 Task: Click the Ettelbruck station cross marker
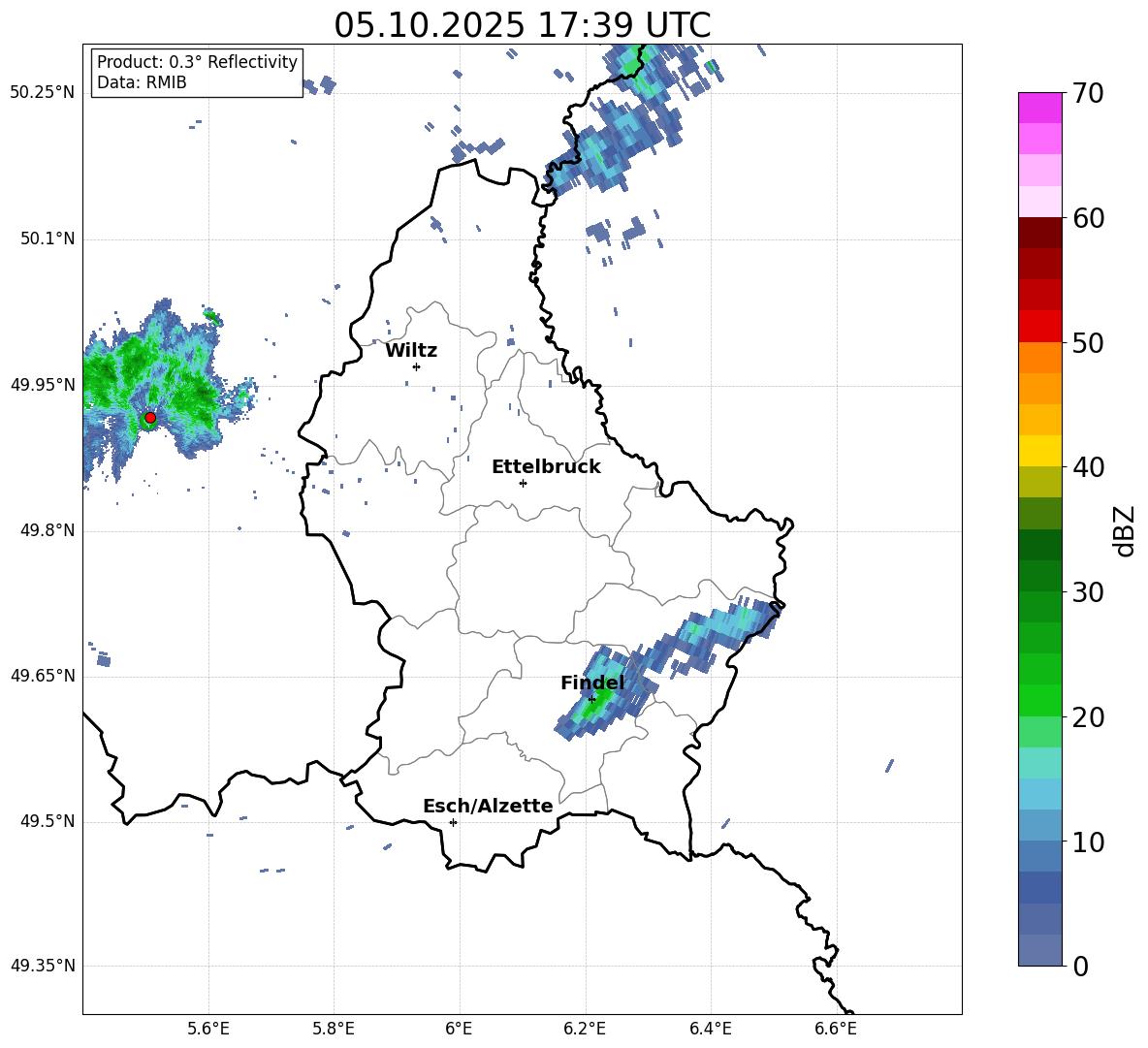click(x=523, y=483)
